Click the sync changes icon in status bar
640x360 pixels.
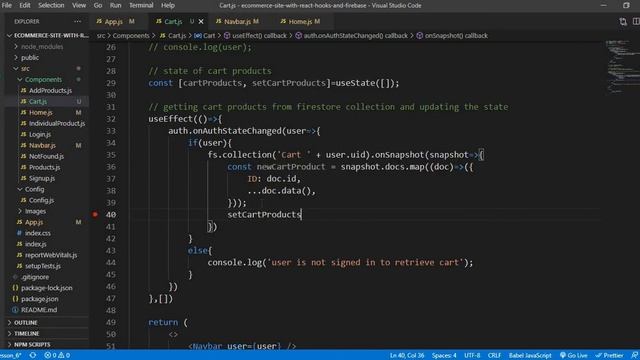pos(33,356)
